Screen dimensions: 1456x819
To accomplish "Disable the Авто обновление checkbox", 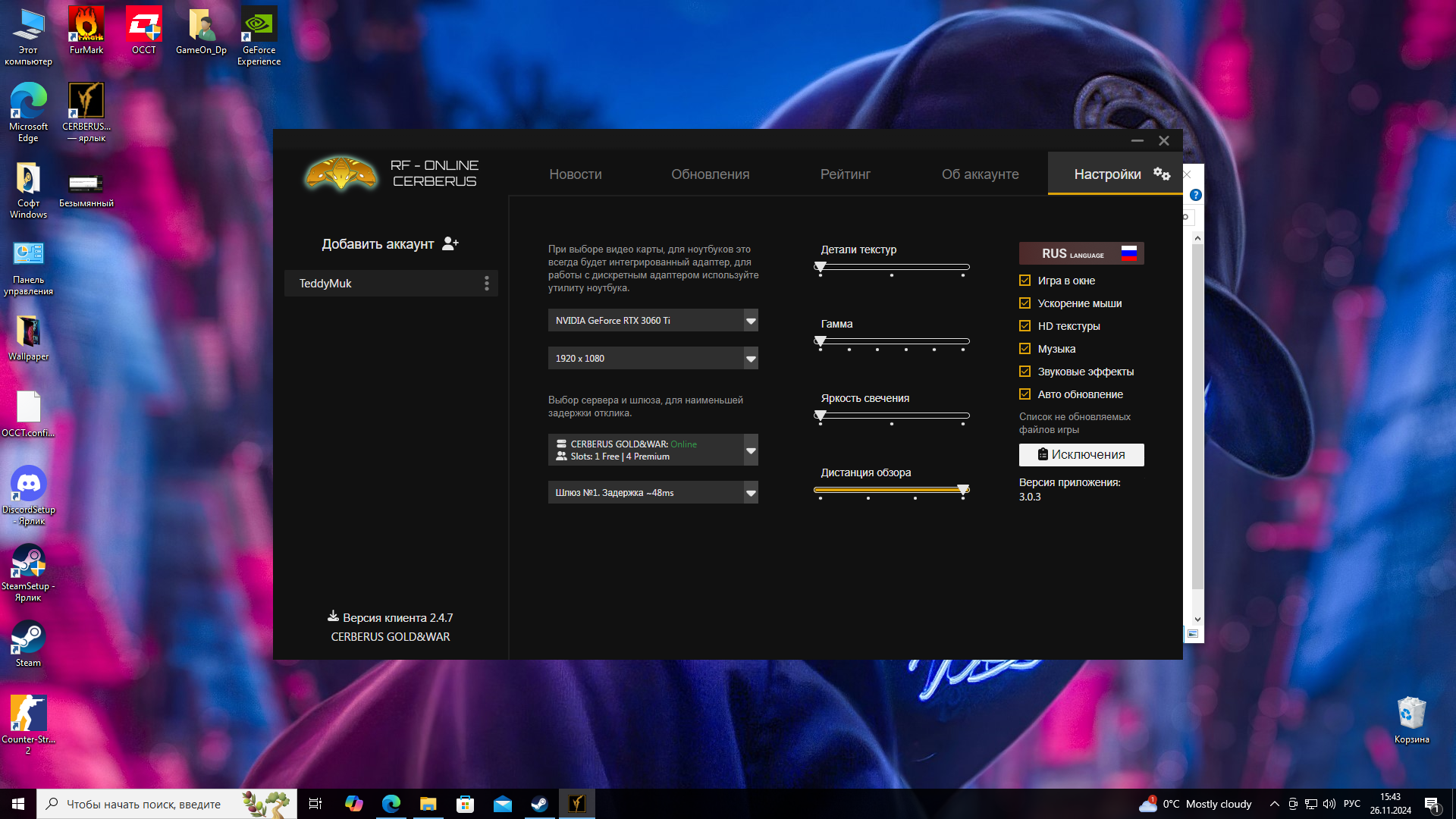I will click(1025, 394).
